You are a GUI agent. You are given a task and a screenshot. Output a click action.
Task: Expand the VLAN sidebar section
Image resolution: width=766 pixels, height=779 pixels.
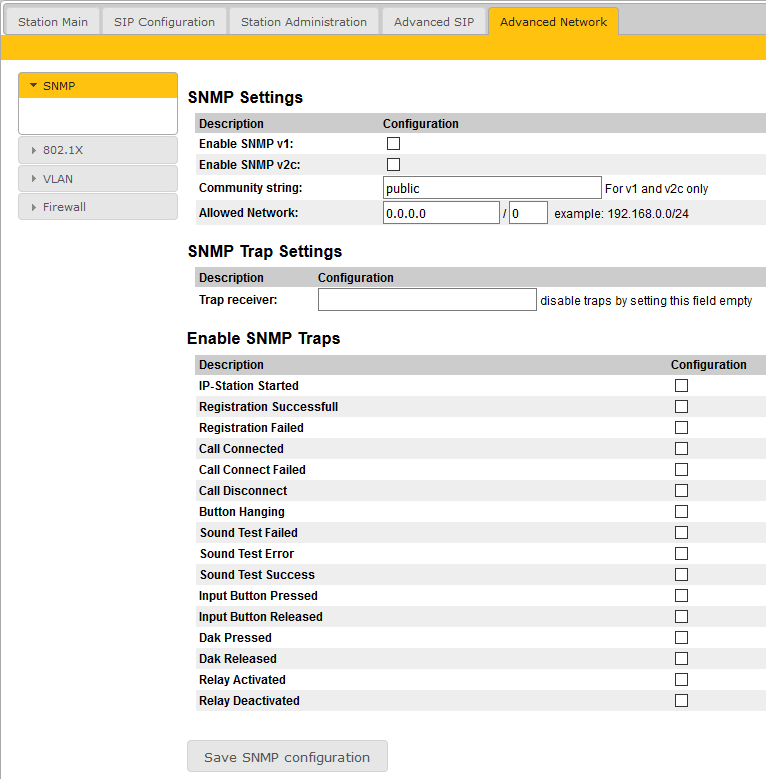97,179
